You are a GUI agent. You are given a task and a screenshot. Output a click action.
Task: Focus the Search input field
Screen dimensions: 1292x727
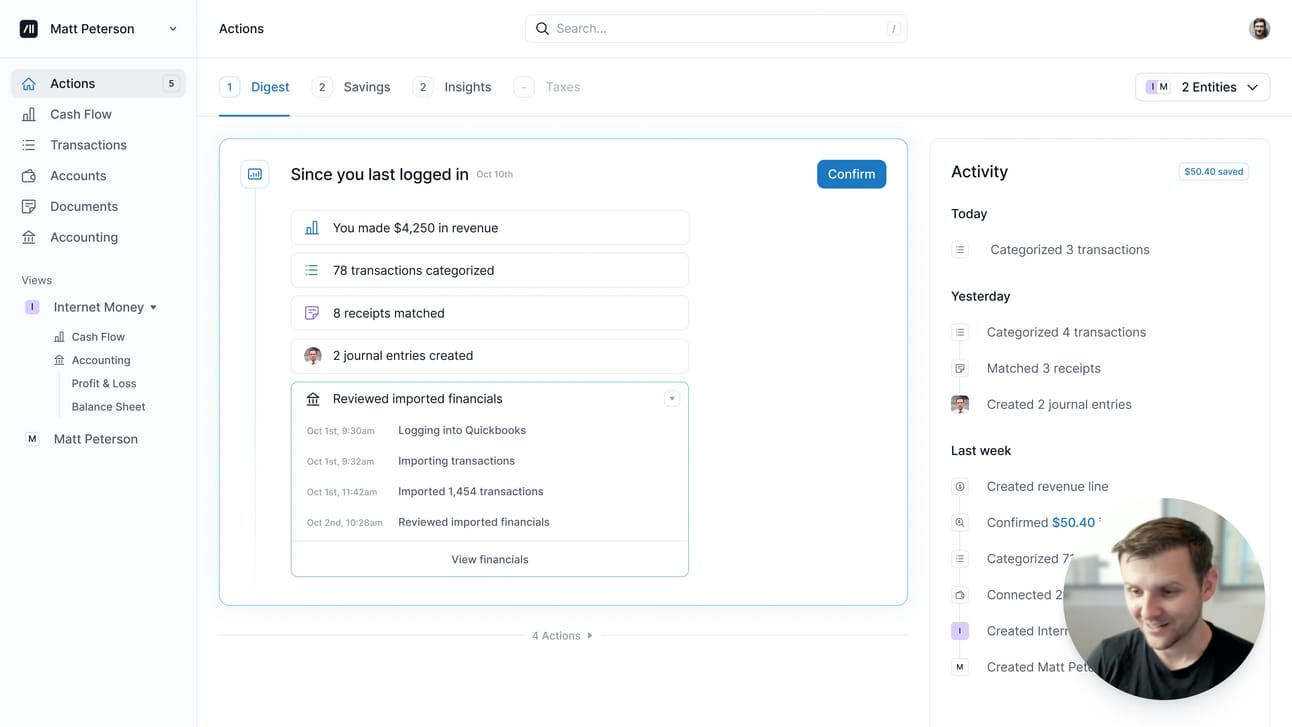[x=716, y=29]
